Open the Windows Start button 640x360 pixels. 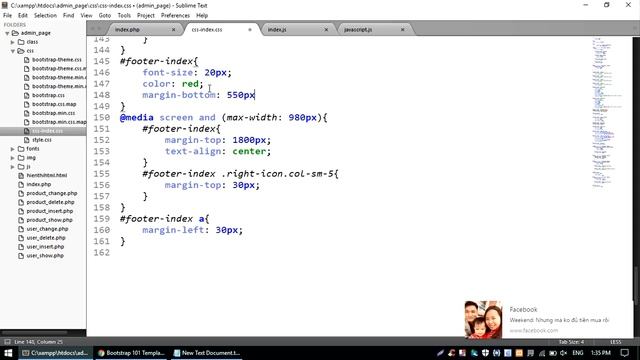8,353
